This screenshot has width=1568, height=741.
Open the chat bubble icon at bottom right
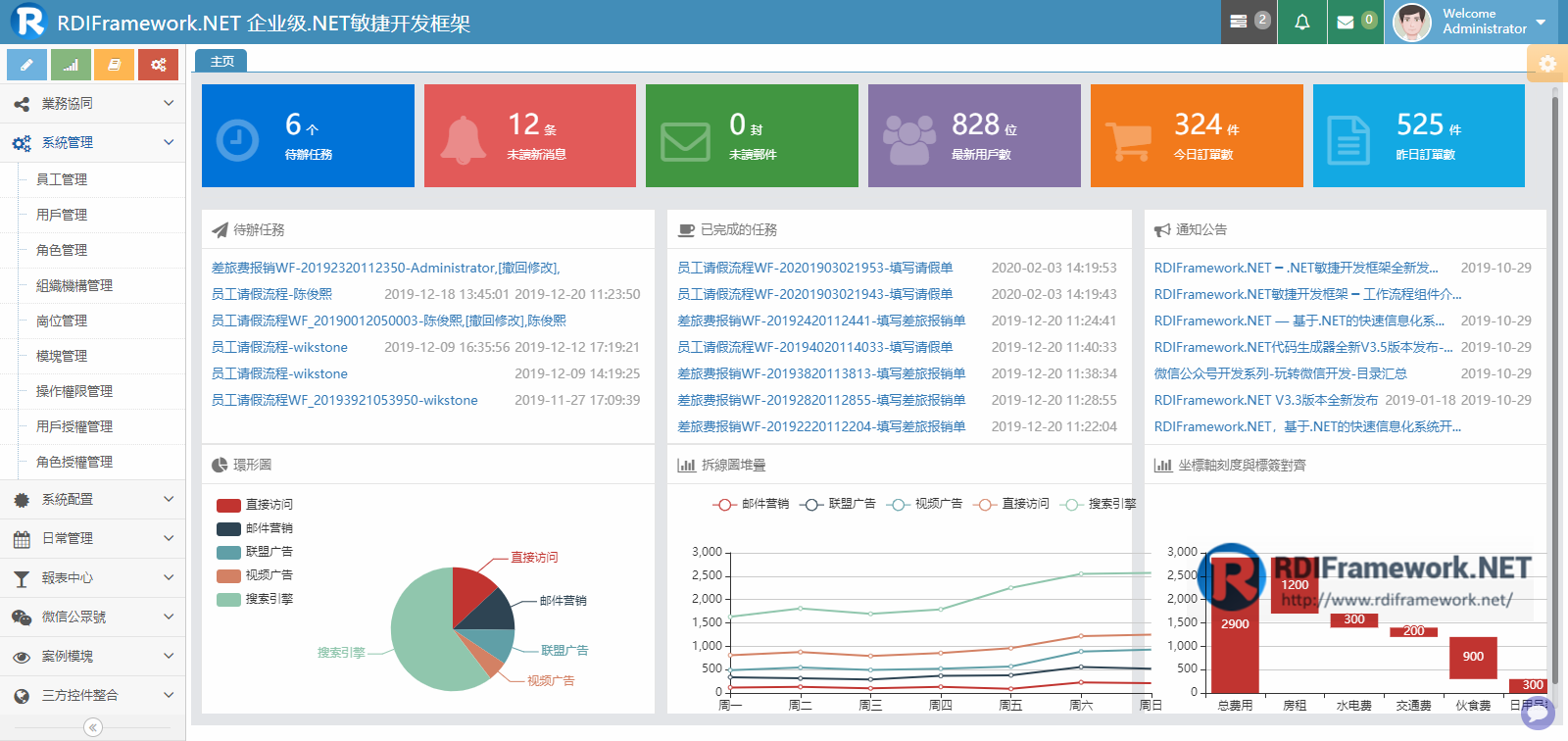tap(1539, 713)
